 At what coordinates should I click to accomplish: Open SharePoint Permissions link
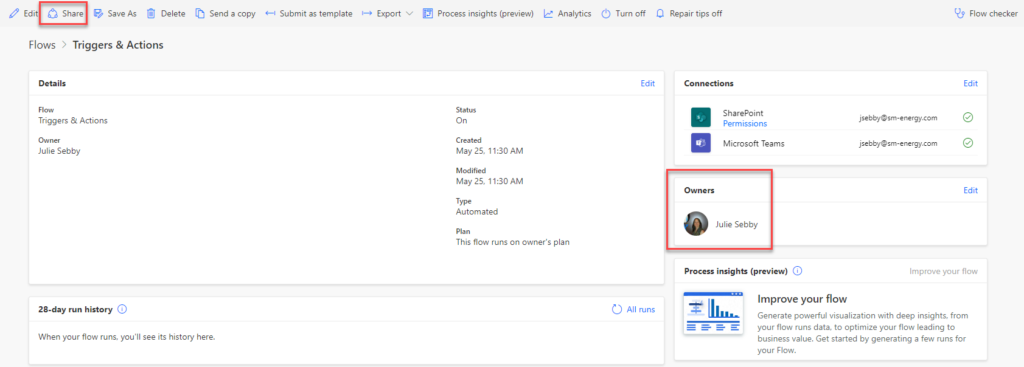click(x=744, y=123)
